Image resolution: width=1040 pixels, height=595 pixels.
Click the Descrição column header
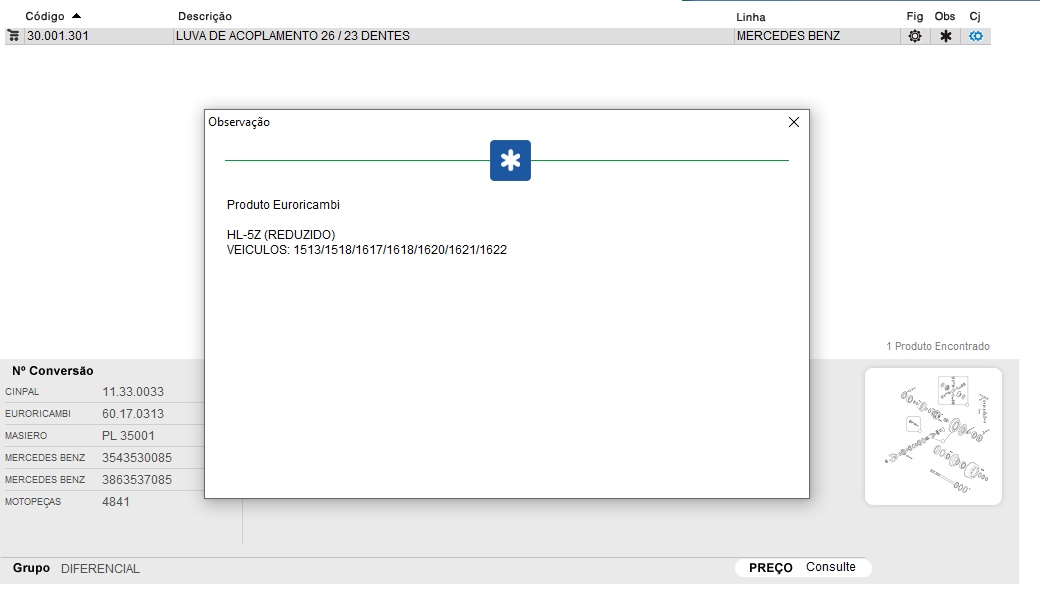[x=205, y=17]
